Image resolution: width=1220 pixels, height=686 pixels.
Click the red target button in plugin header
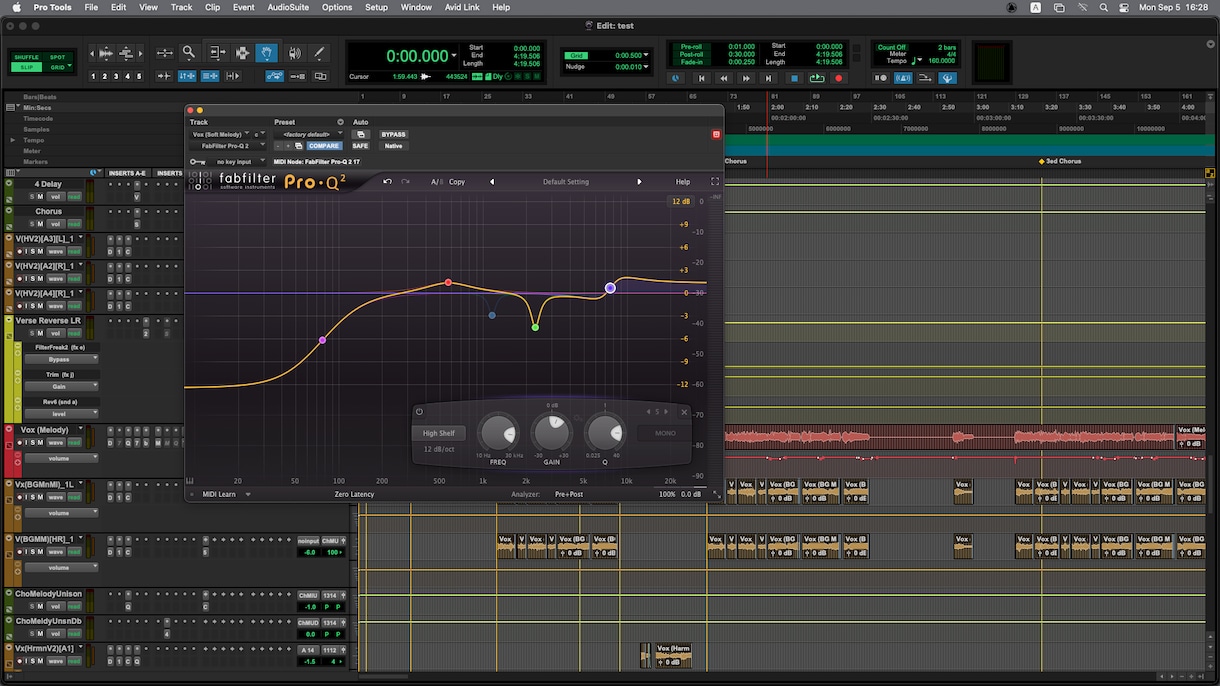[716, 134]
